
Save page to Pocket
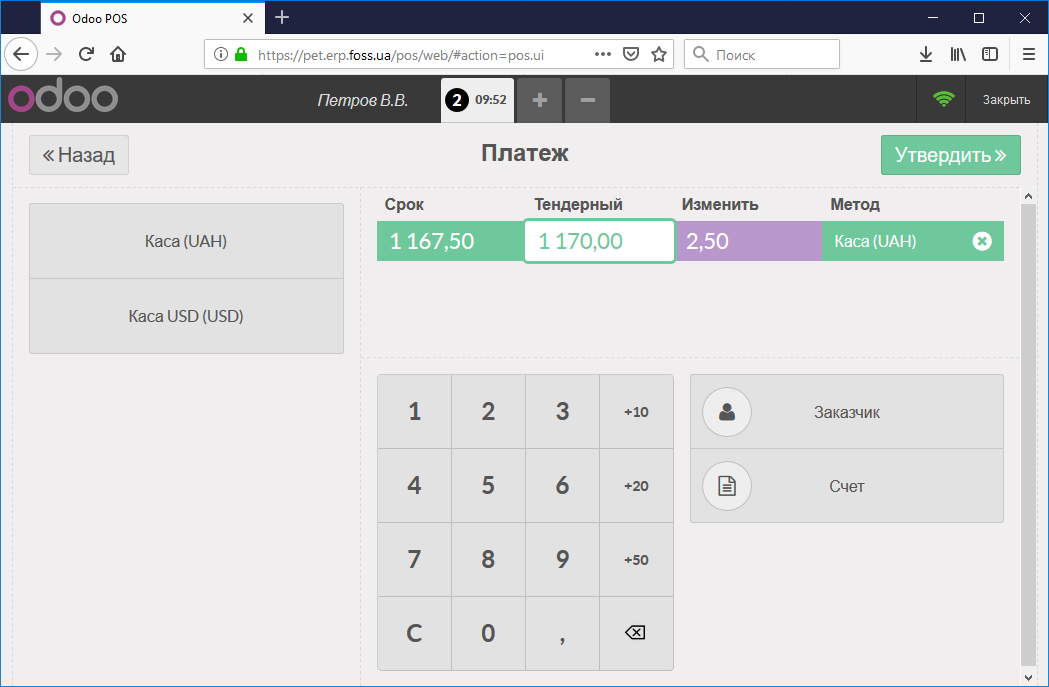631,54
